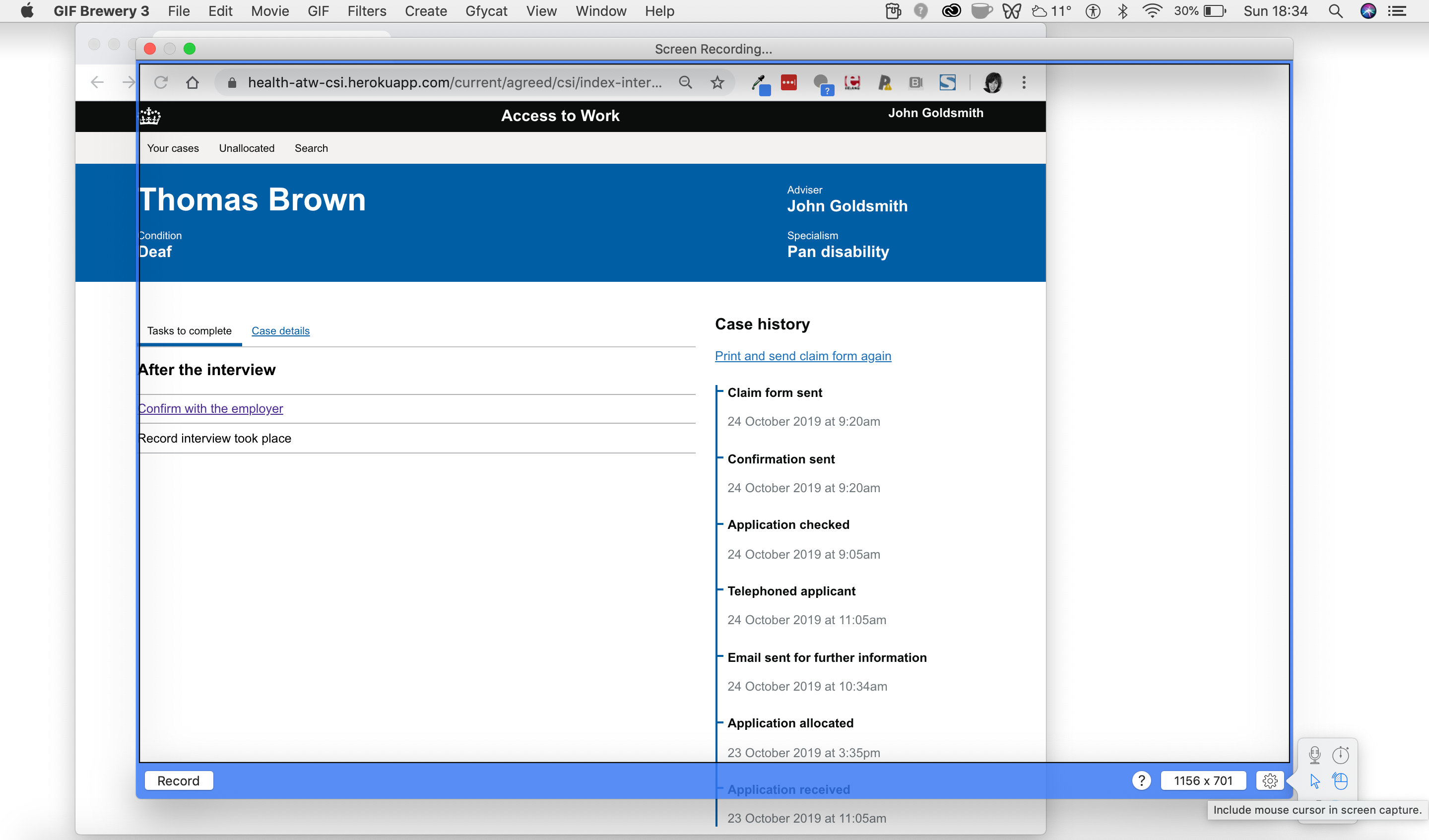The image size is (1429, 840).
Task: Click Application allocated history entry
Action: pos(790,723)
